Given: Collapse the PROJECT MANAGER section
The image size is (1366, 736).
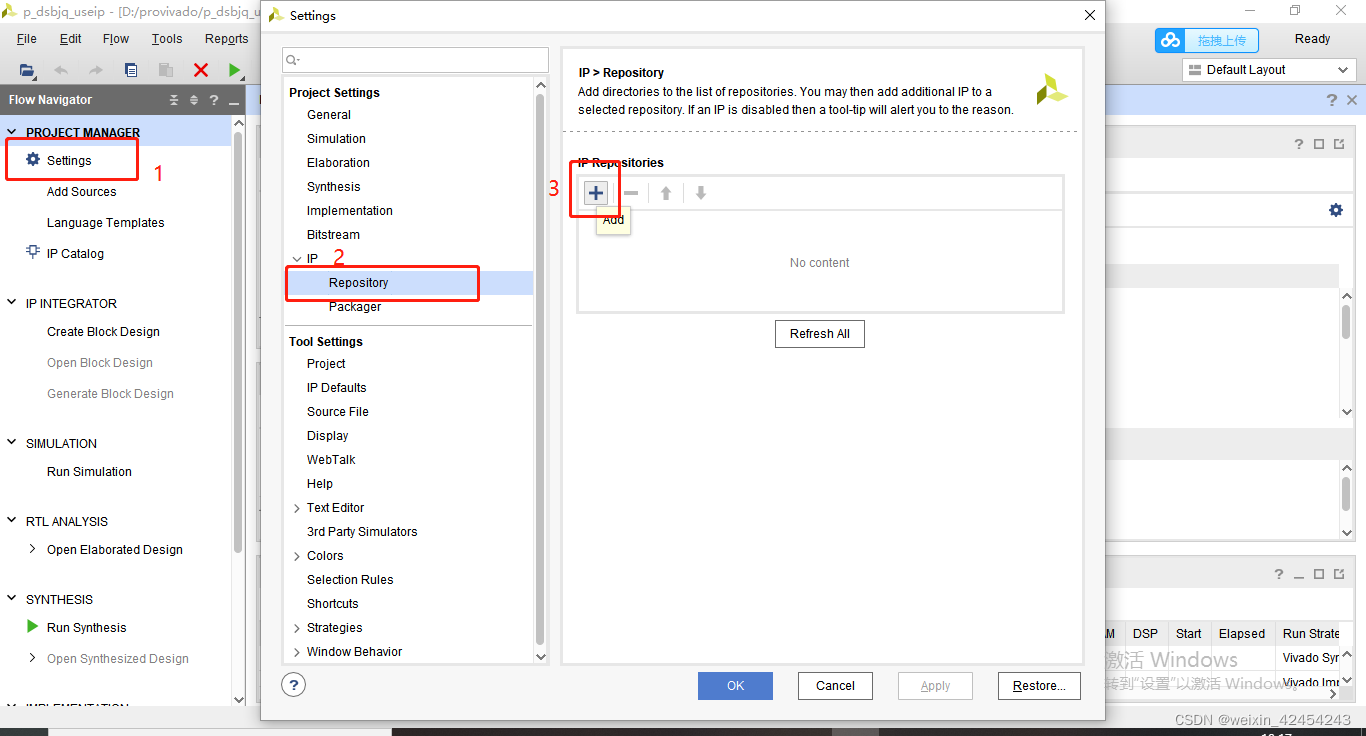Looking at the screenshot, I should pyautogui.click(x=12, y=132).
